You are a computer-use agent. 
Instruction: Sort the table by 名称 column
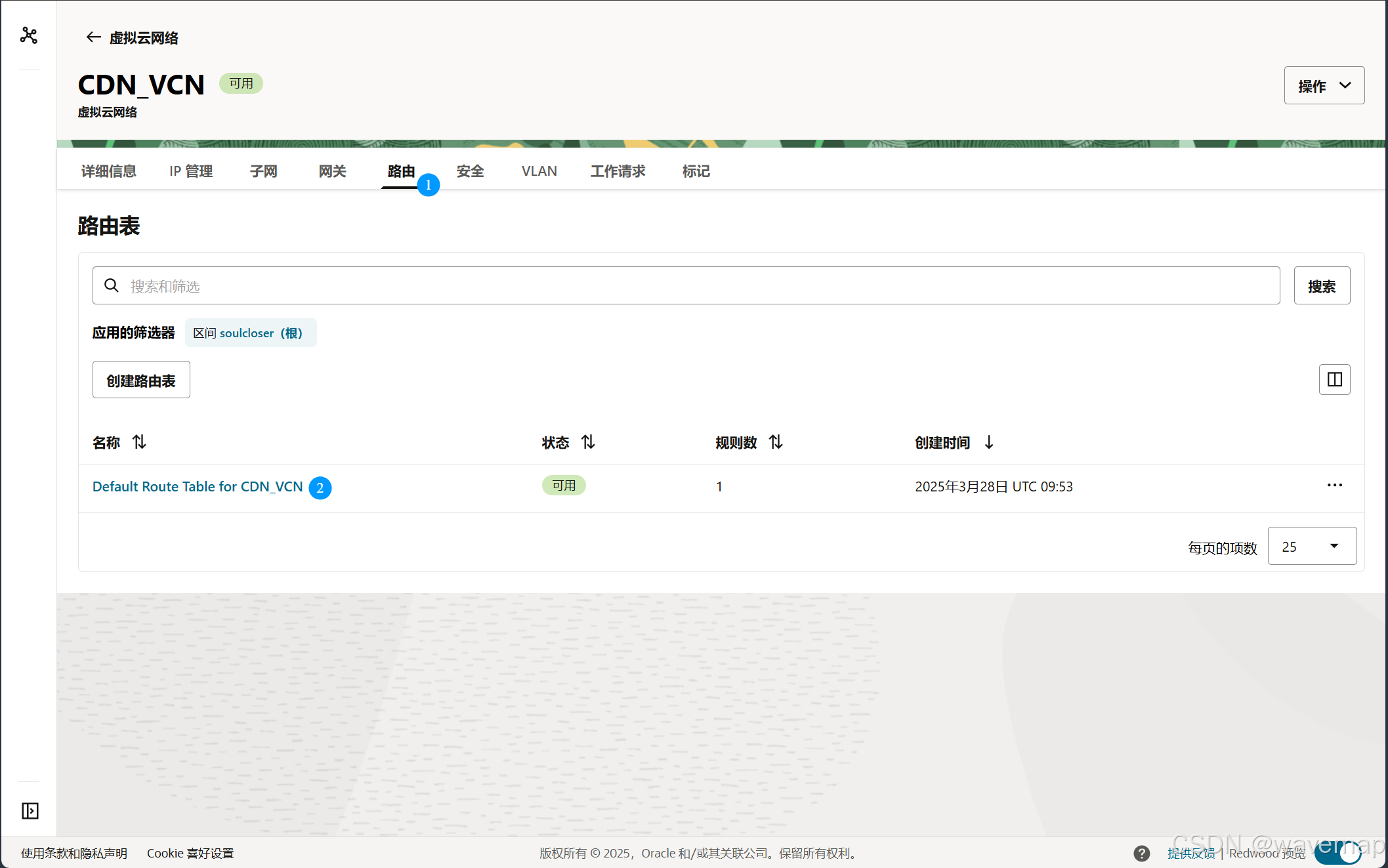coord(139,442)
